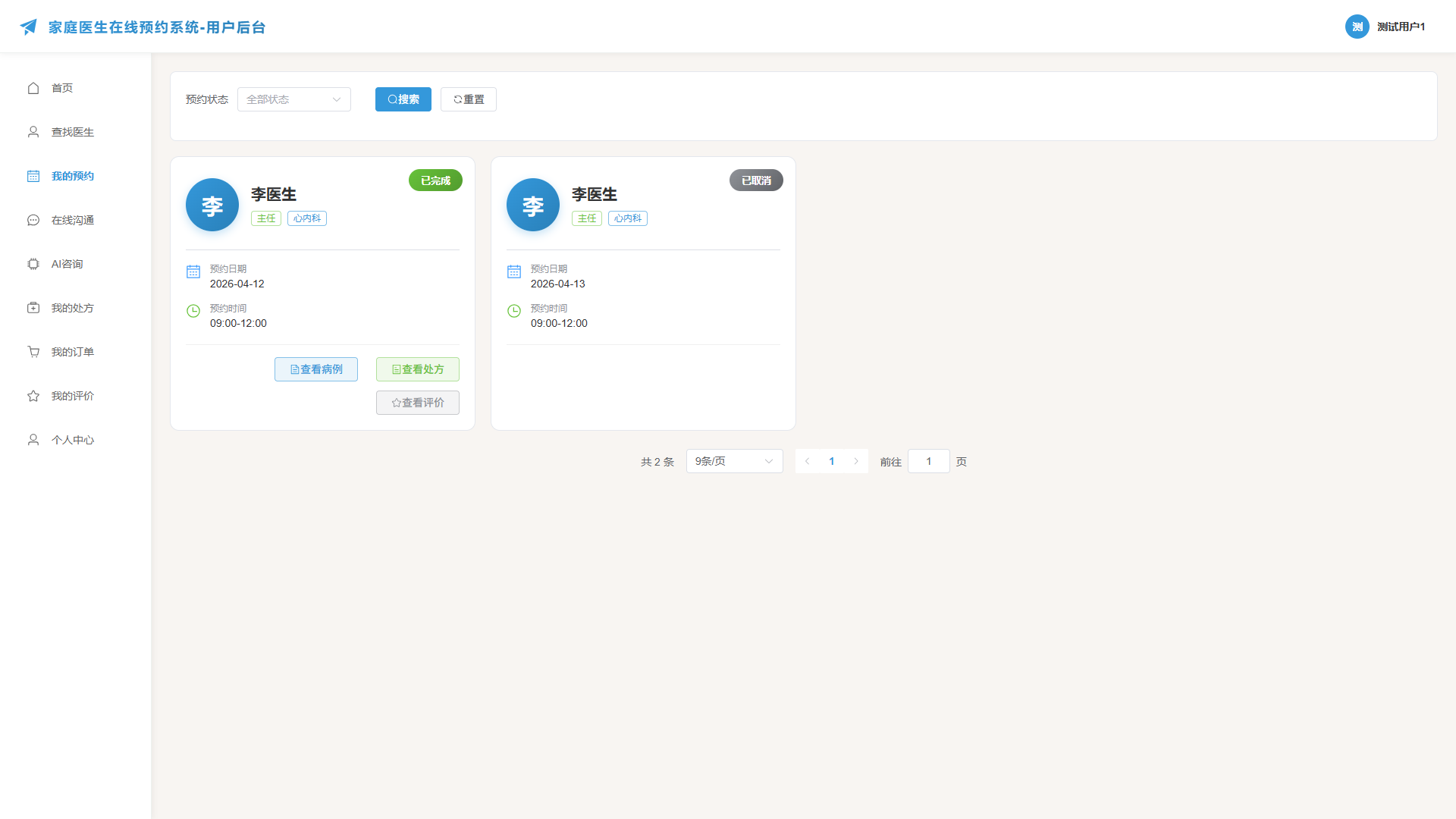This screenshot has height=819, width=1456.
Task: Select 在线沟通 from the sidebar
Action: 76,220
